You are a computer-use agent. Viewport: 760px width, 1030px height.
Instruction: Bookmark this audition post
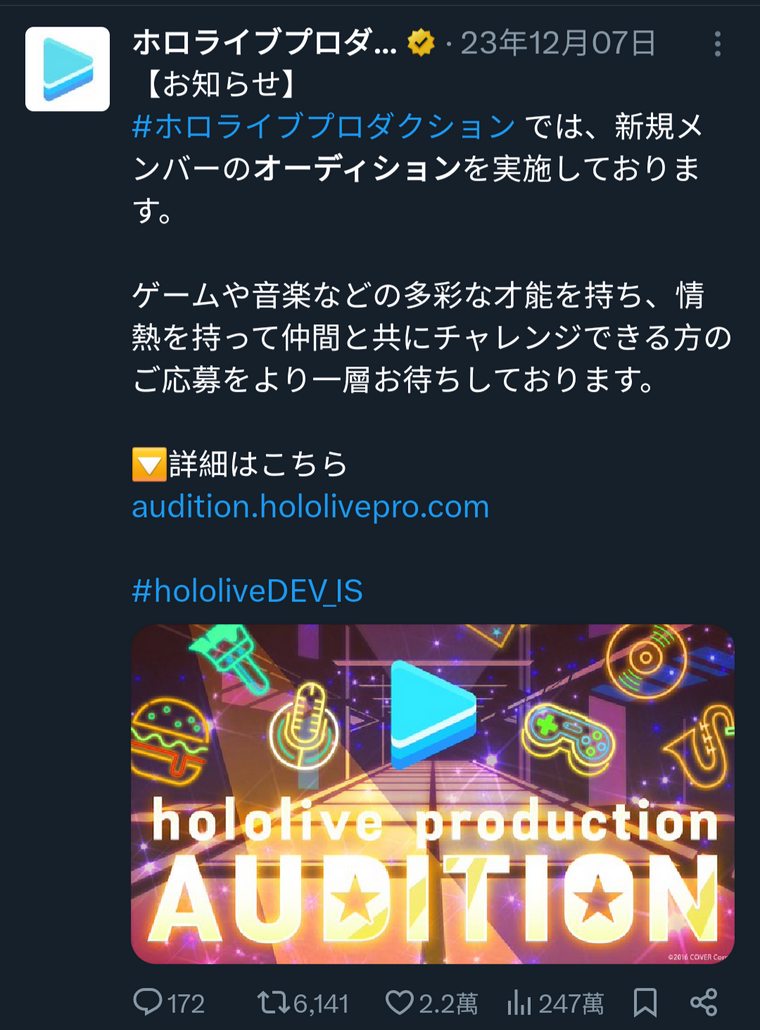click(x=645, y=1002)
